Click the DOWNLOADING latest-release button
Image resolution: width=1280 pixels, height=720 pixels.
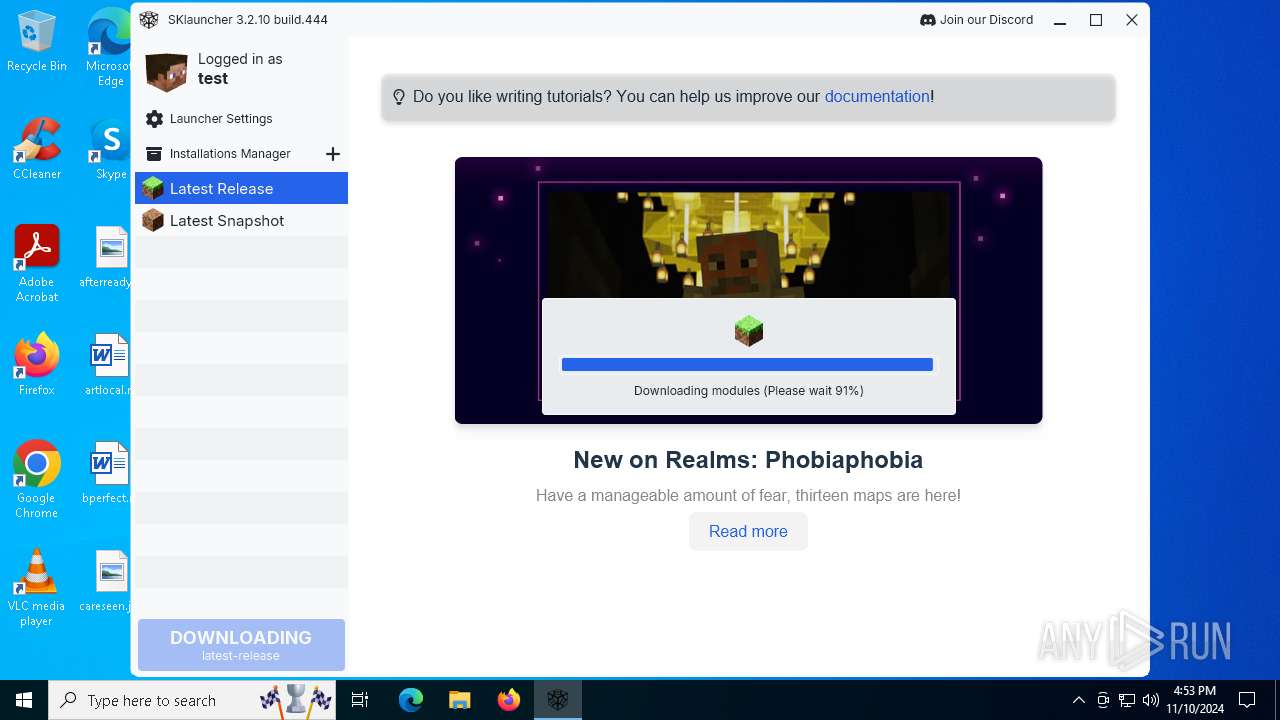click(x=241, y=645)
